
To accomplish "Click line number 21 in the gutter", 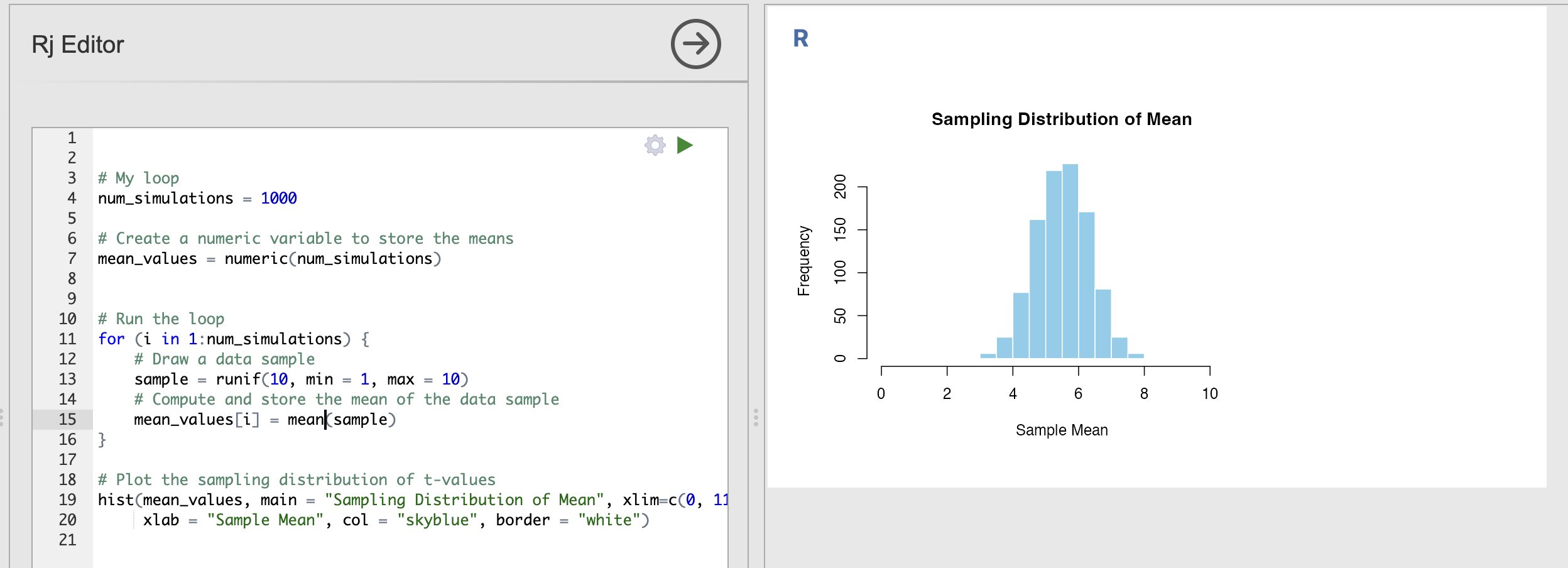I will pos(67,540).
